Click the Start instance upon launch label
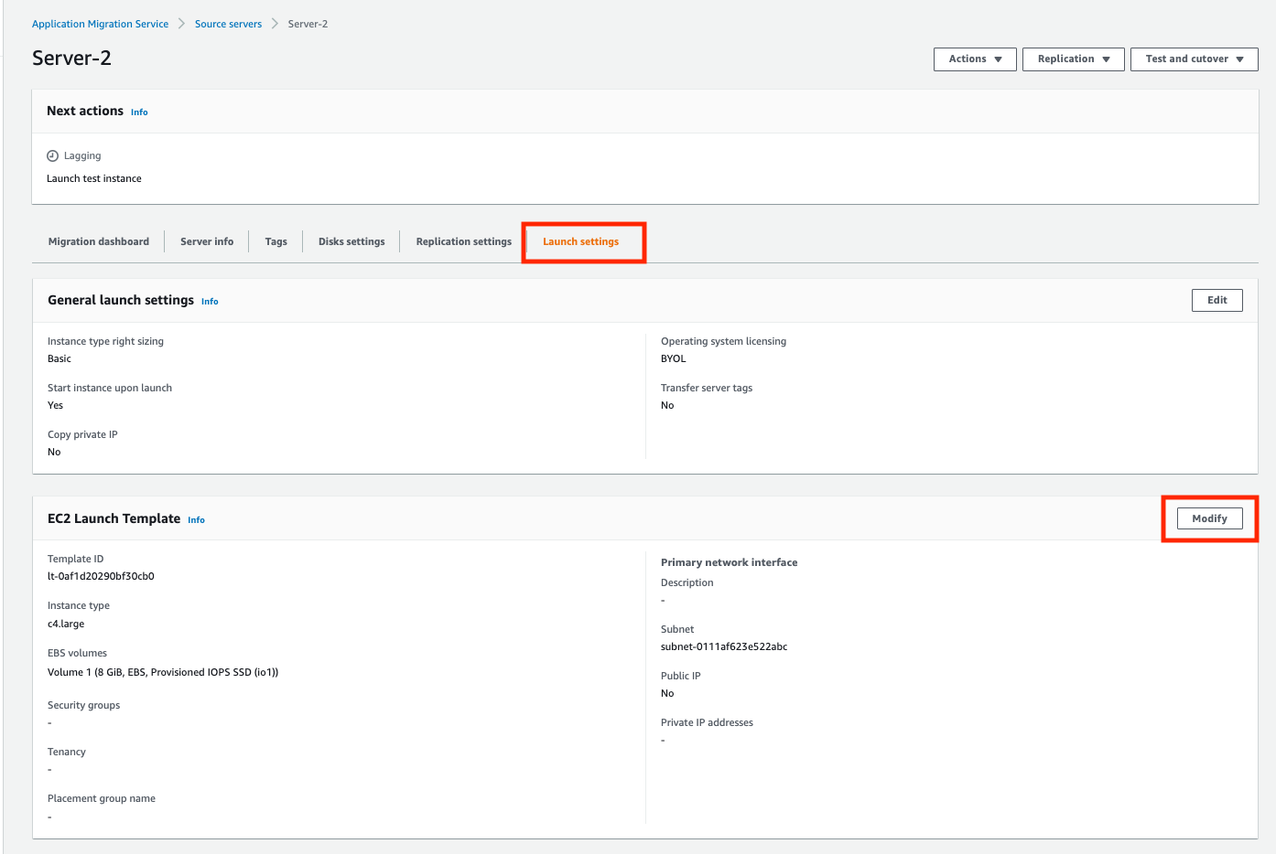1276x854 pixels. point(110,388)
